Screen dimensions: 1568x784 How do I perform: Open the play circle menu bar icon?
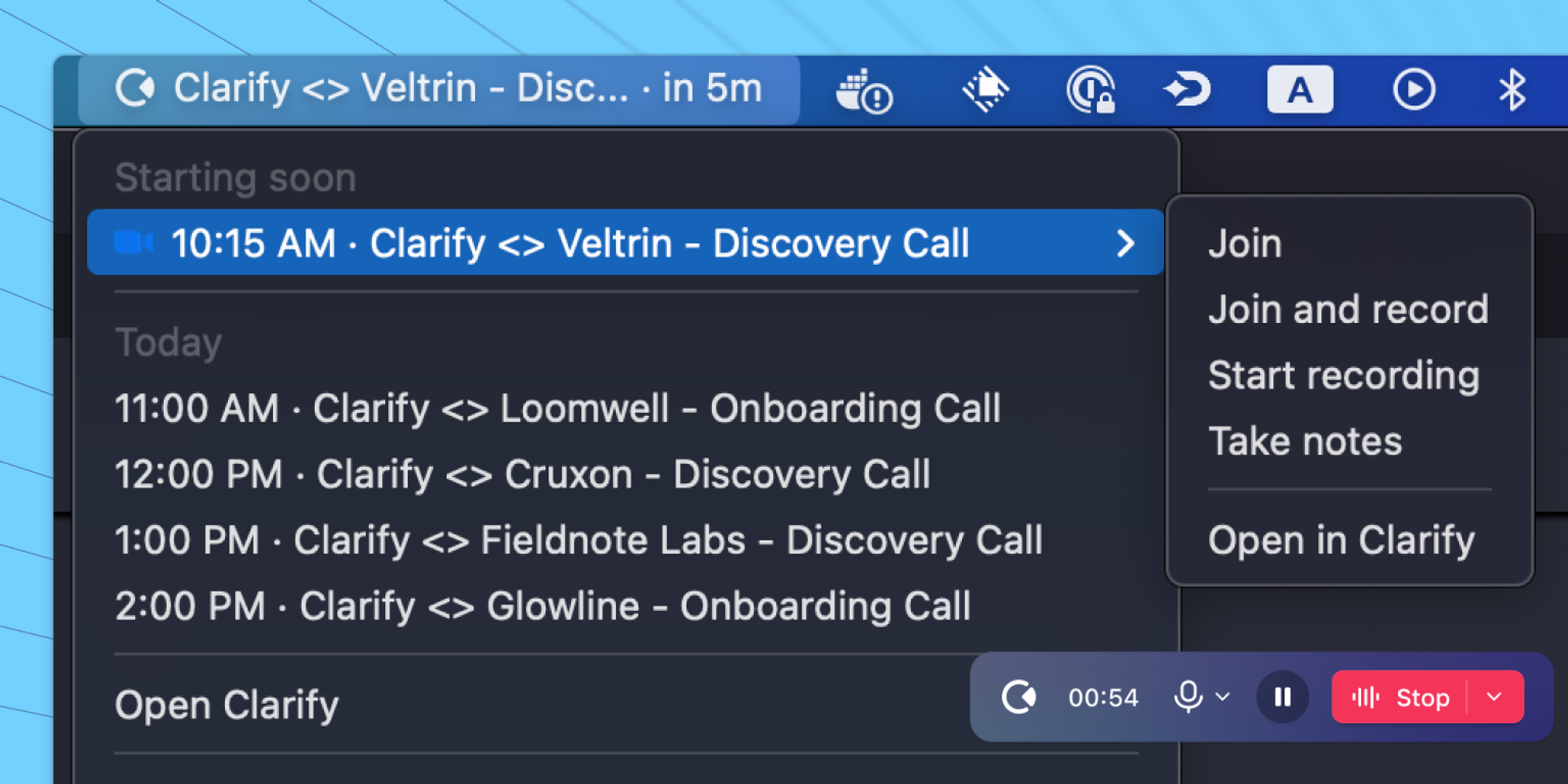pyautogui.click(x=1414, y=89)
